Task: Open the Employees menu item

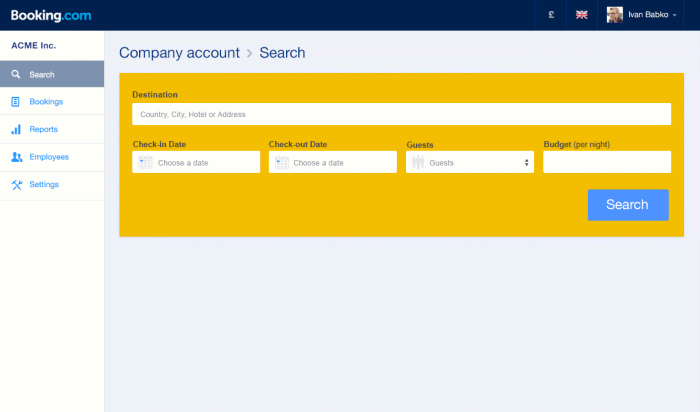Action: (x=49, y=157)
